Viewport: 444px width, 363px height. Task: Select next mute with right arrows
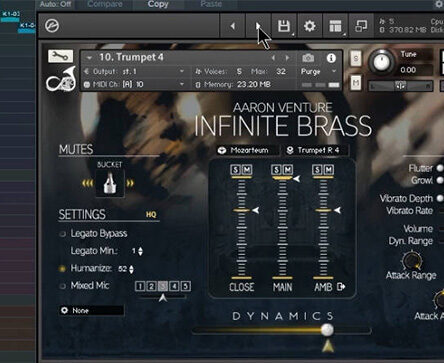click(130, 183)
